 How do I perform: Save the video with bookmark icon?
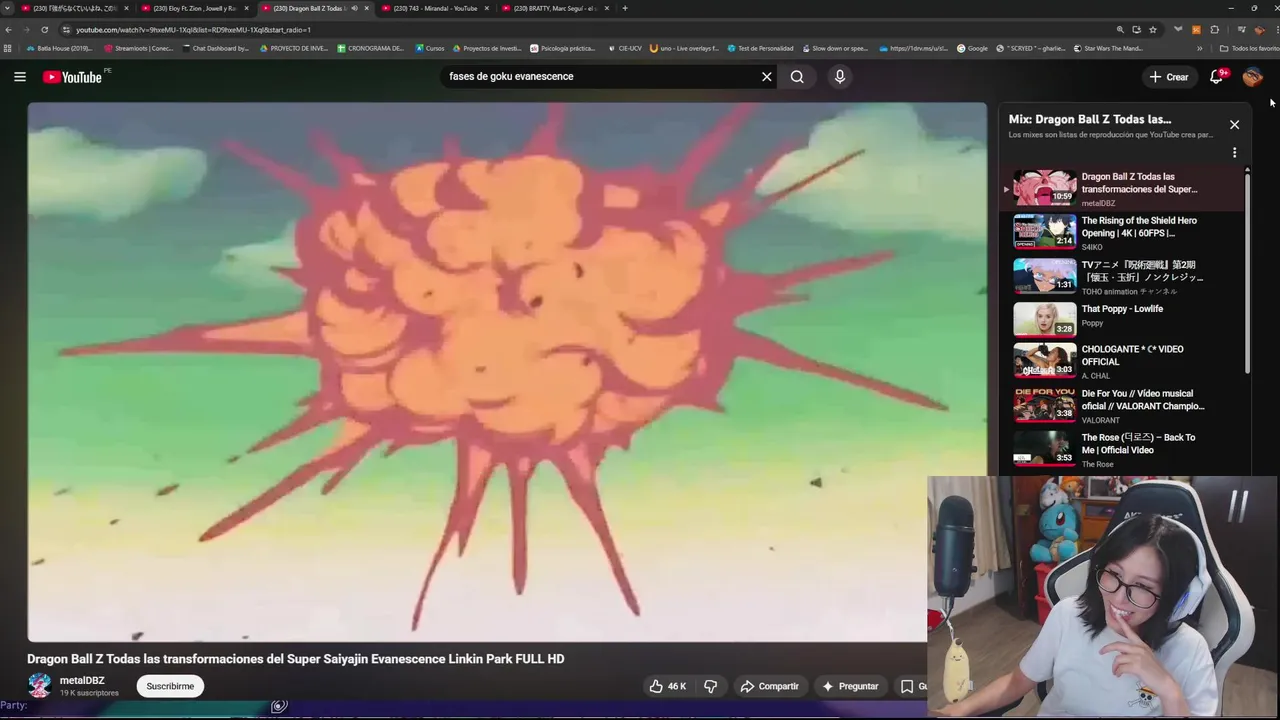click(907, 686)
